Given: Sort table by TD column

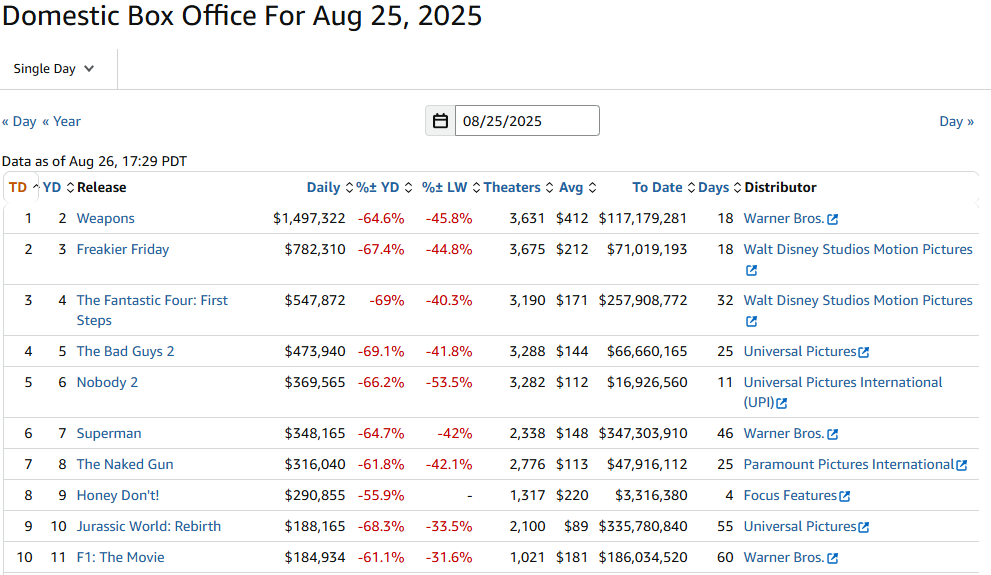Looking at the screenshot, I should pyautogui.click(x=24, y=188).
